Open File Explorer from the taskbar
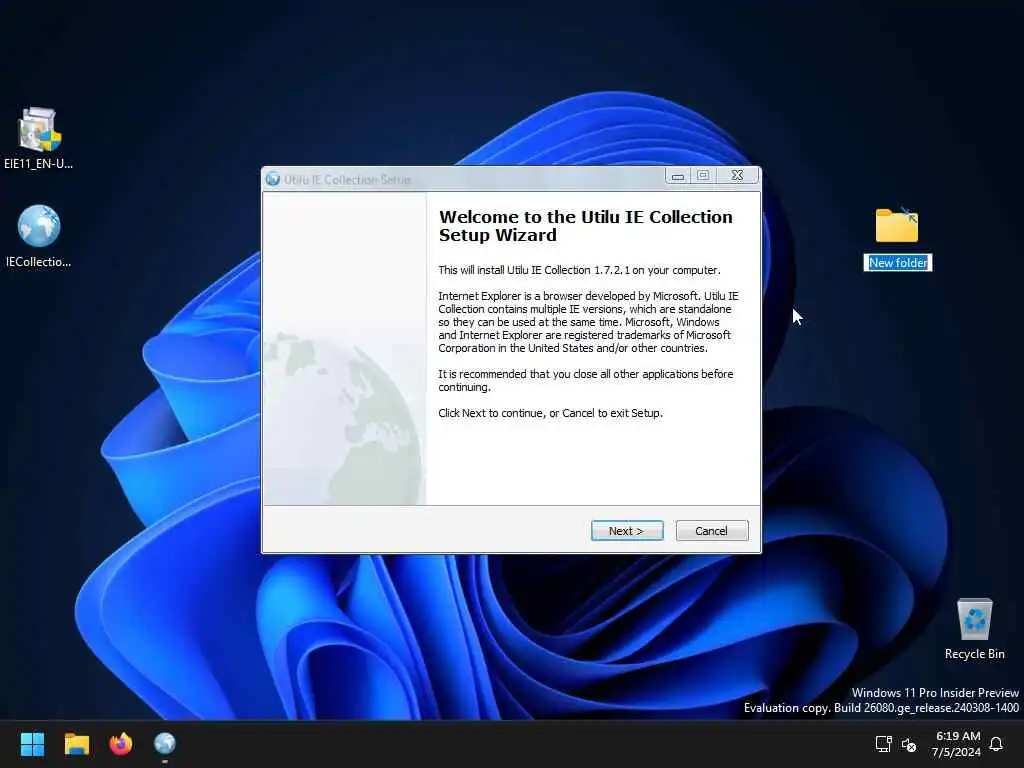The image size is (1024, 768). [76, 744]
